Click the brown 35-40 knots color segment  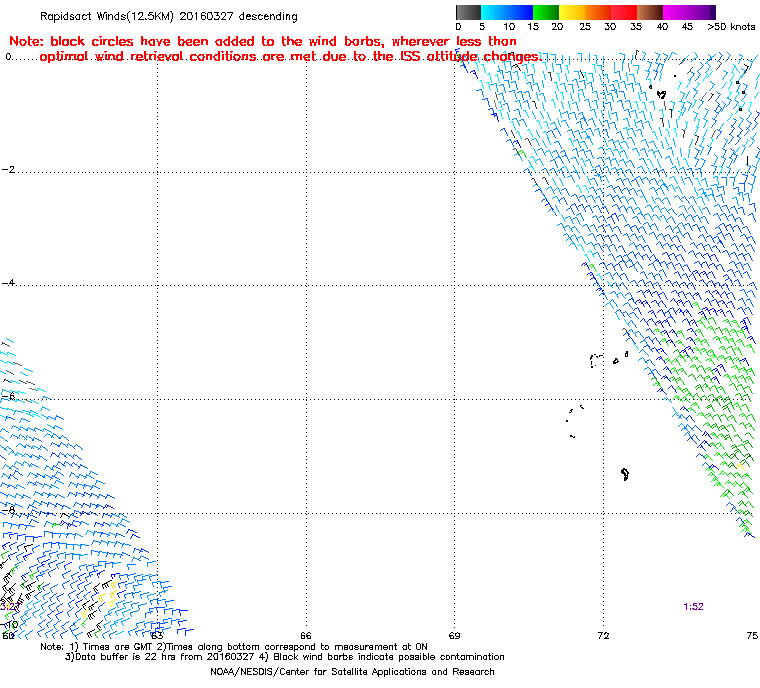650,13
